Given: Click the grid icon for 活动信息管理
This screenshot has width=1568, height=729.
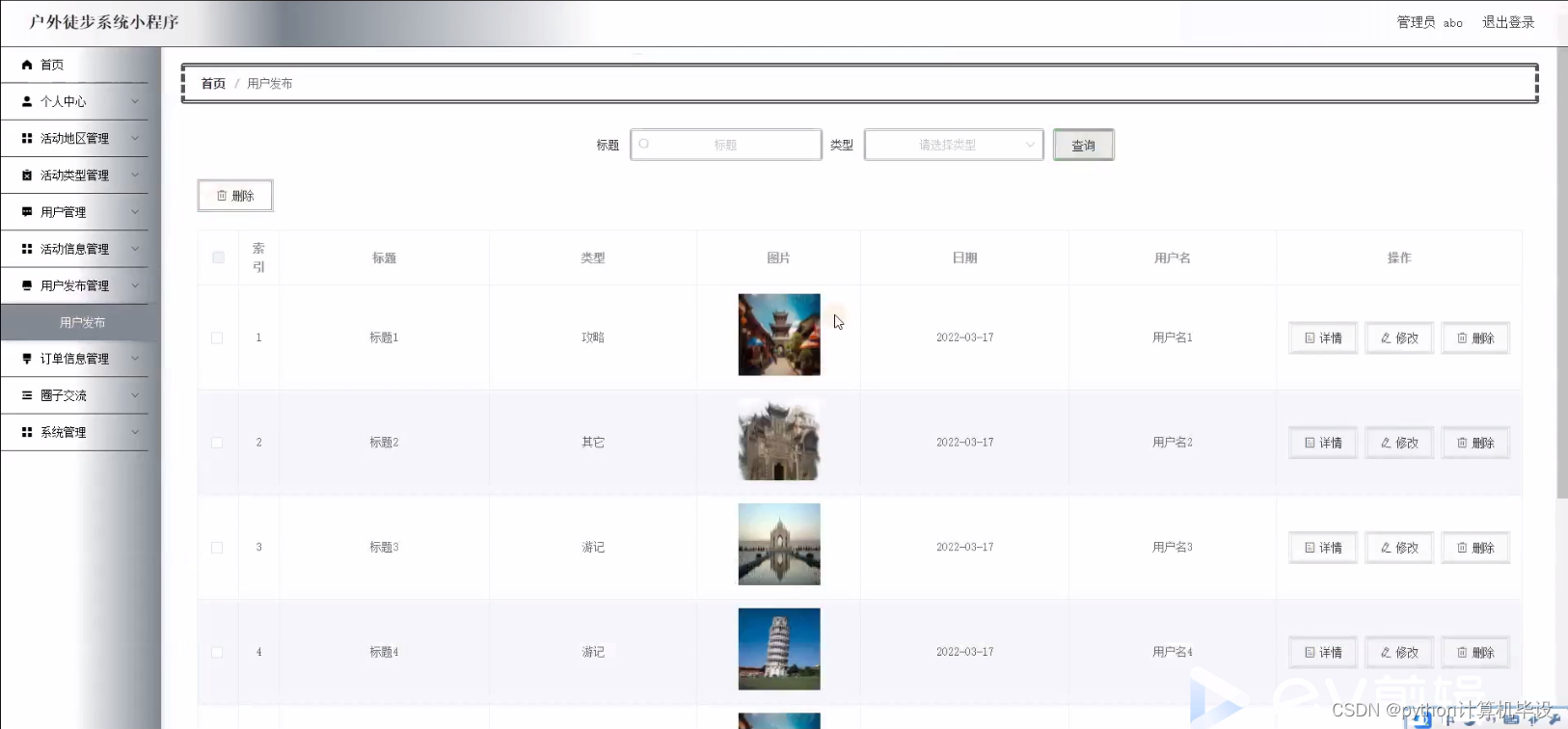Looking at the screenshot, I should coord(27,249).
